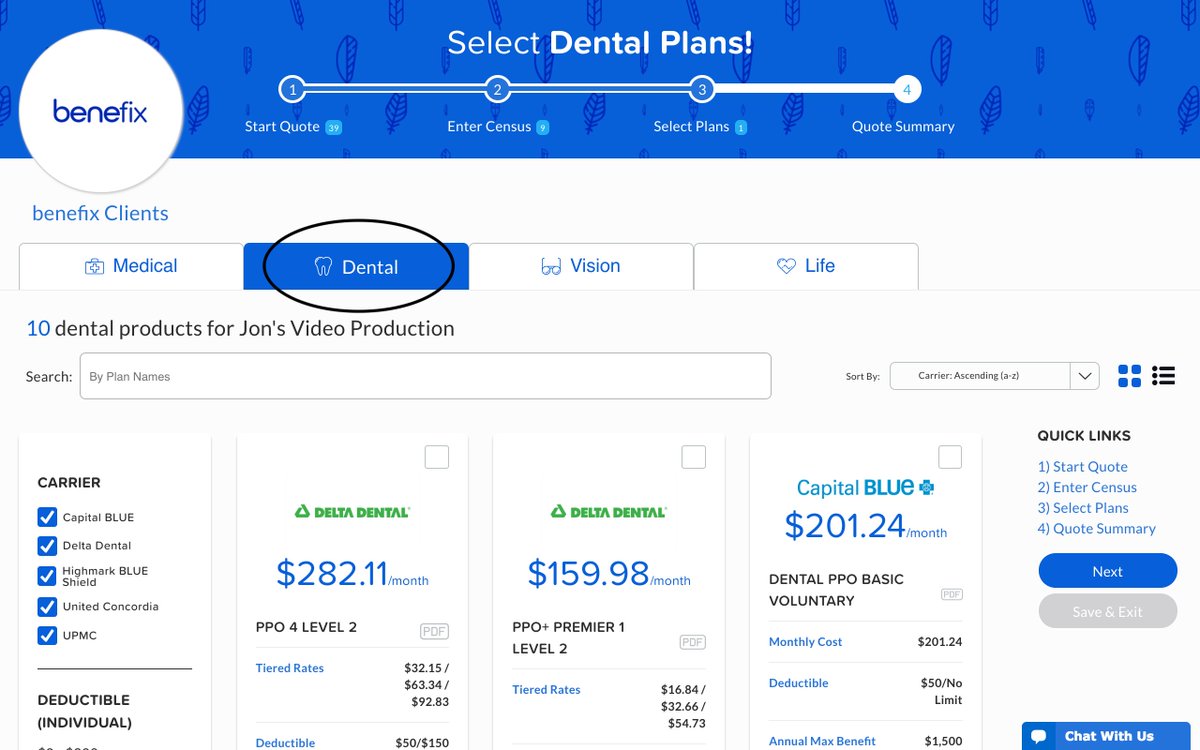Select Dental PPO Basic Voluntary plan checkbox

pyautogui.click(x=950, y=457)
